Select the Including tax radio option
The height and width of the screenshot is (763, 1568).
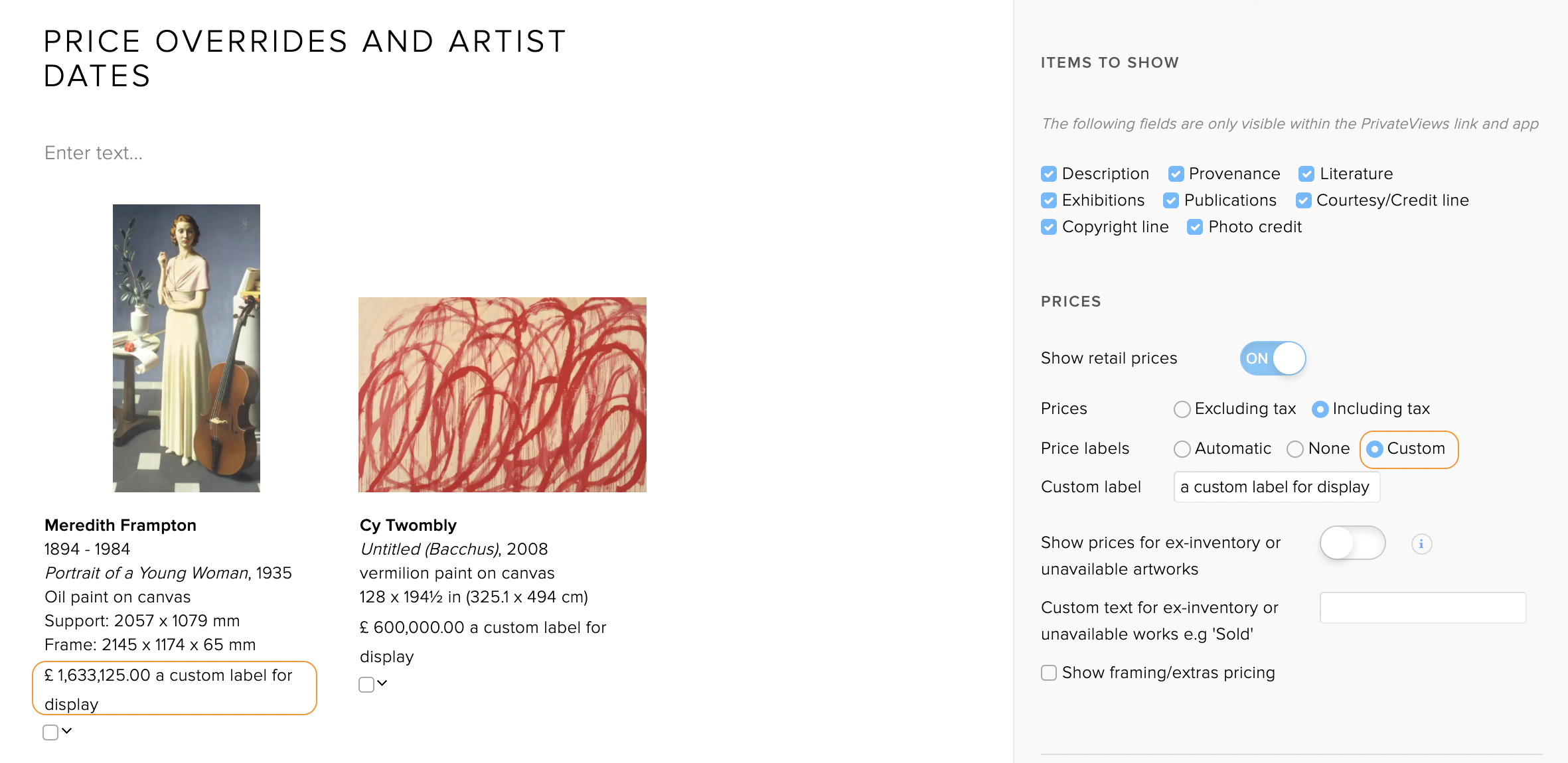coord(1320,409)
